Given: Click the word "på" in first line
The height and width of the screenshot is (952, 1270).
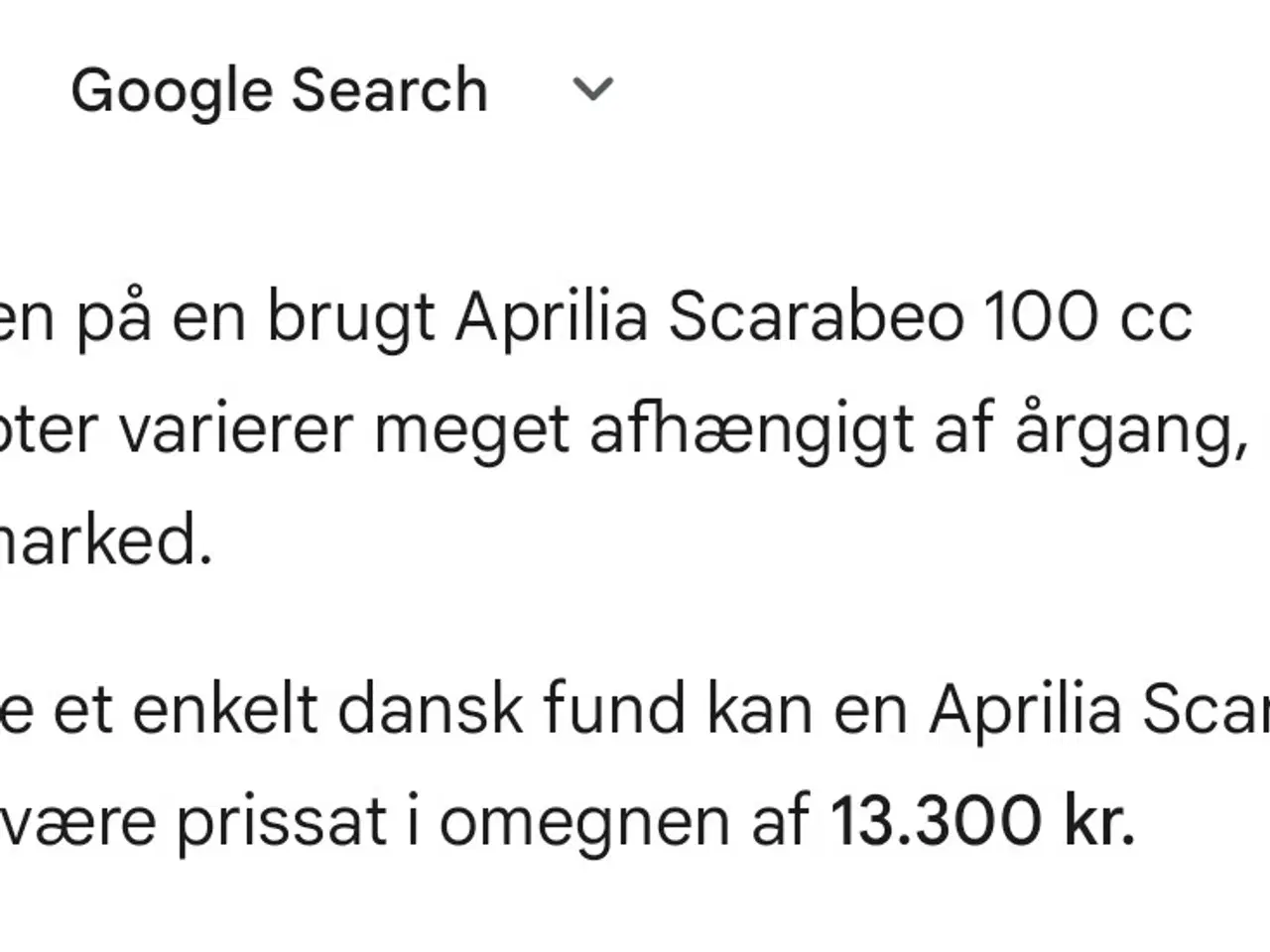Looking at the screenshot, I should coord(113,318).
